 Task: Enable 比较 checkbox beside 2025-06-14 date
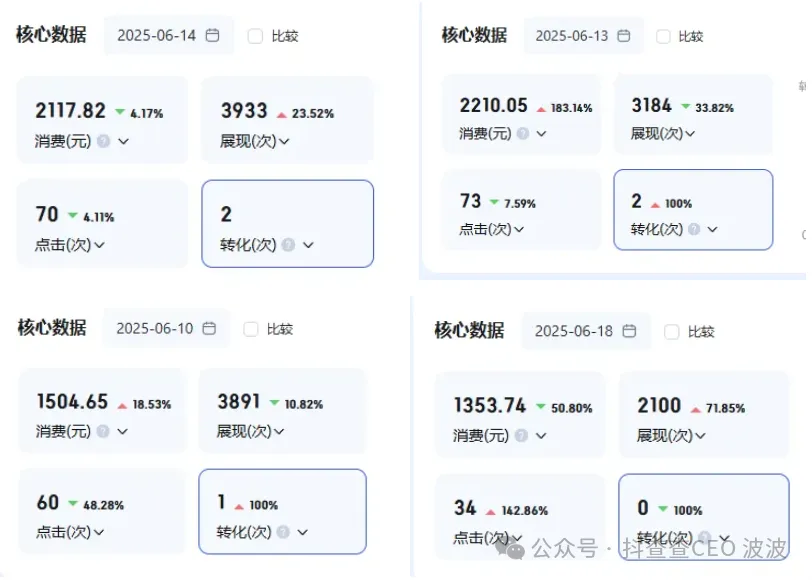[x=255, y=36]
